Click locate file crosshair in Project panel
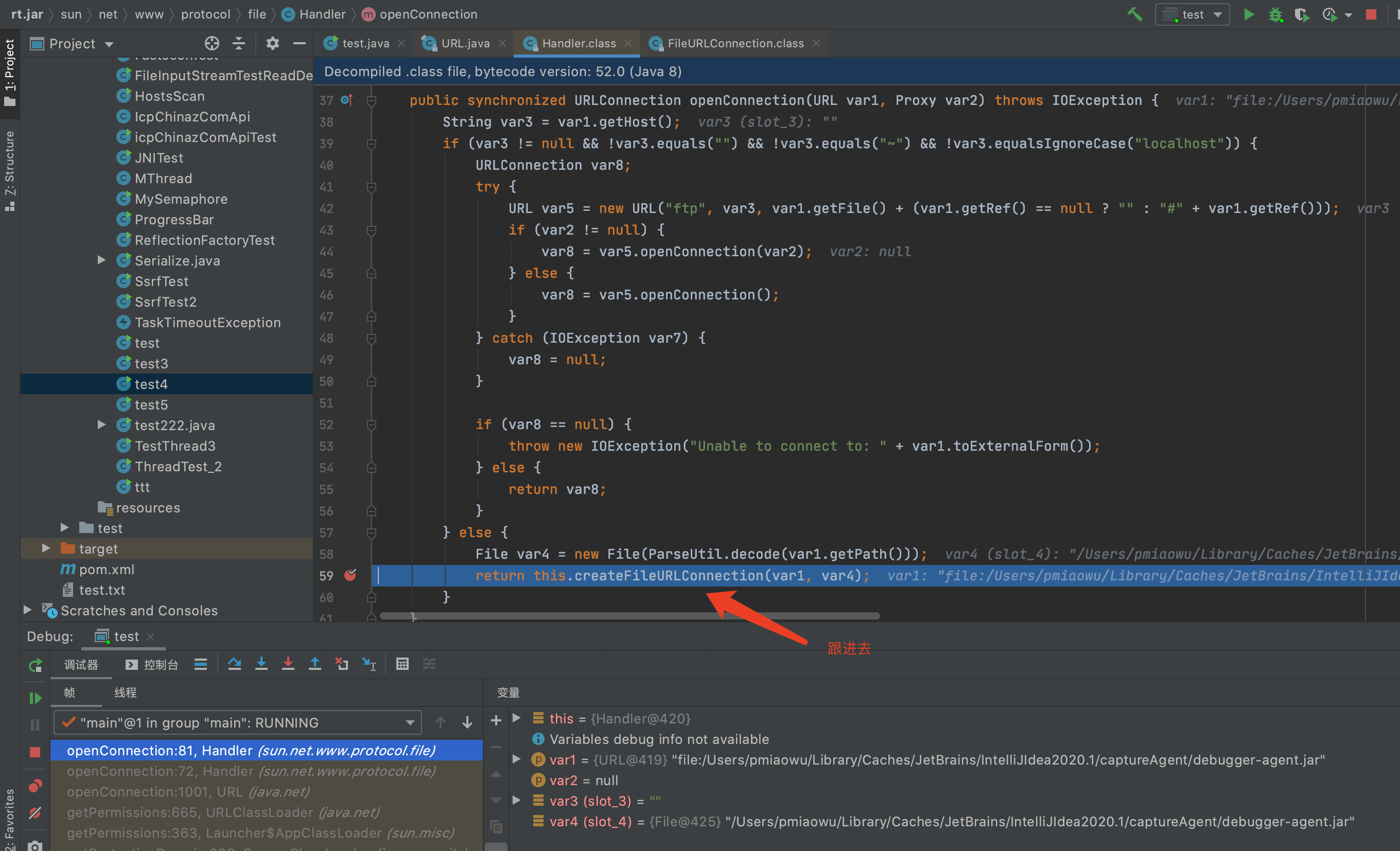1400x851 pixels. [x=212, y=43]
